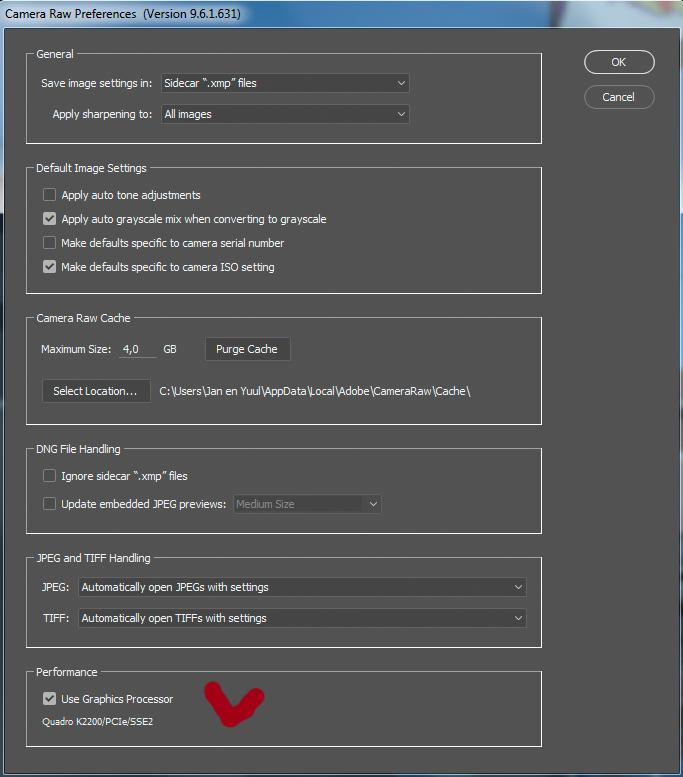Enable Update embedded JPEG previews checkbox
This screenshot has width=683, height=777.
tap(50, 504)
